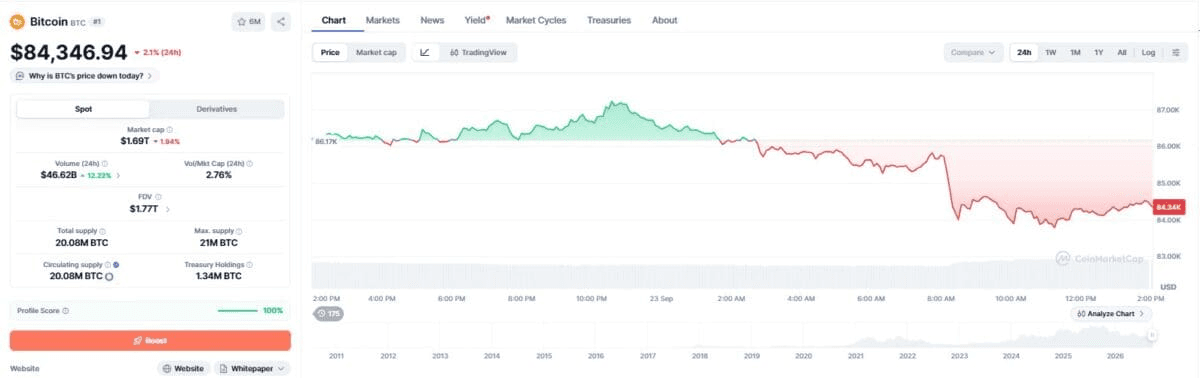Click the orange Boost button
The image size is (1200, 378).
[x=150, y=341]
